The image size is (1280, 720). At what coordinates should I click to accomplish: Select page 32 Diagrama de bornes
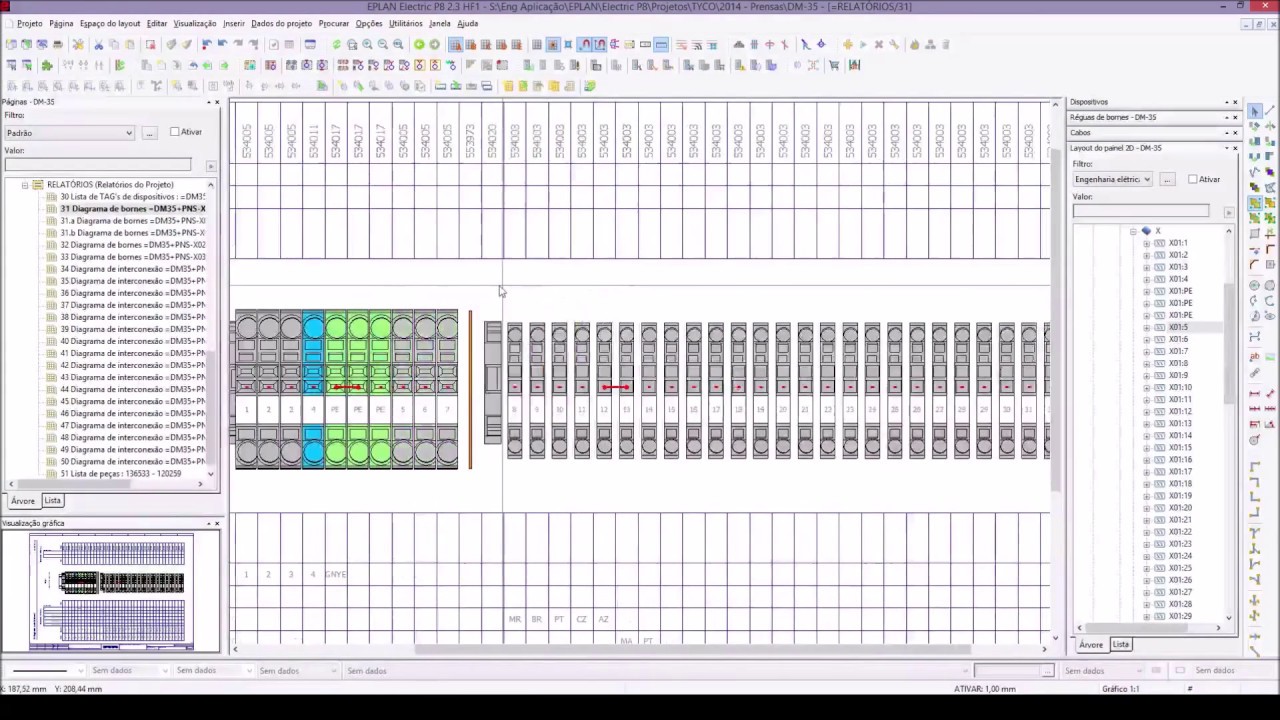[x=132, y=245]
